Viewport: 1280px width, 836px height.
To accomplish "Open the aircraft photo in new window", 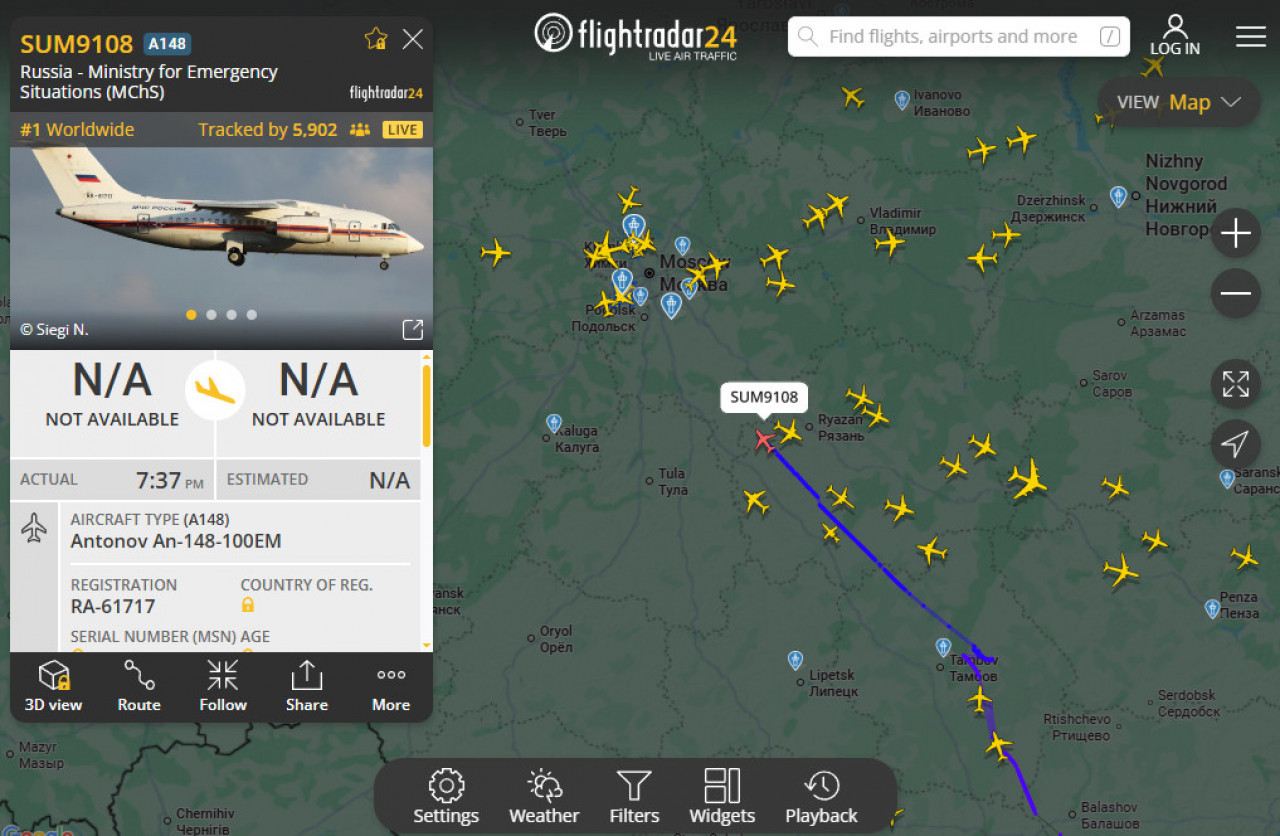I will tap(412, 329).
